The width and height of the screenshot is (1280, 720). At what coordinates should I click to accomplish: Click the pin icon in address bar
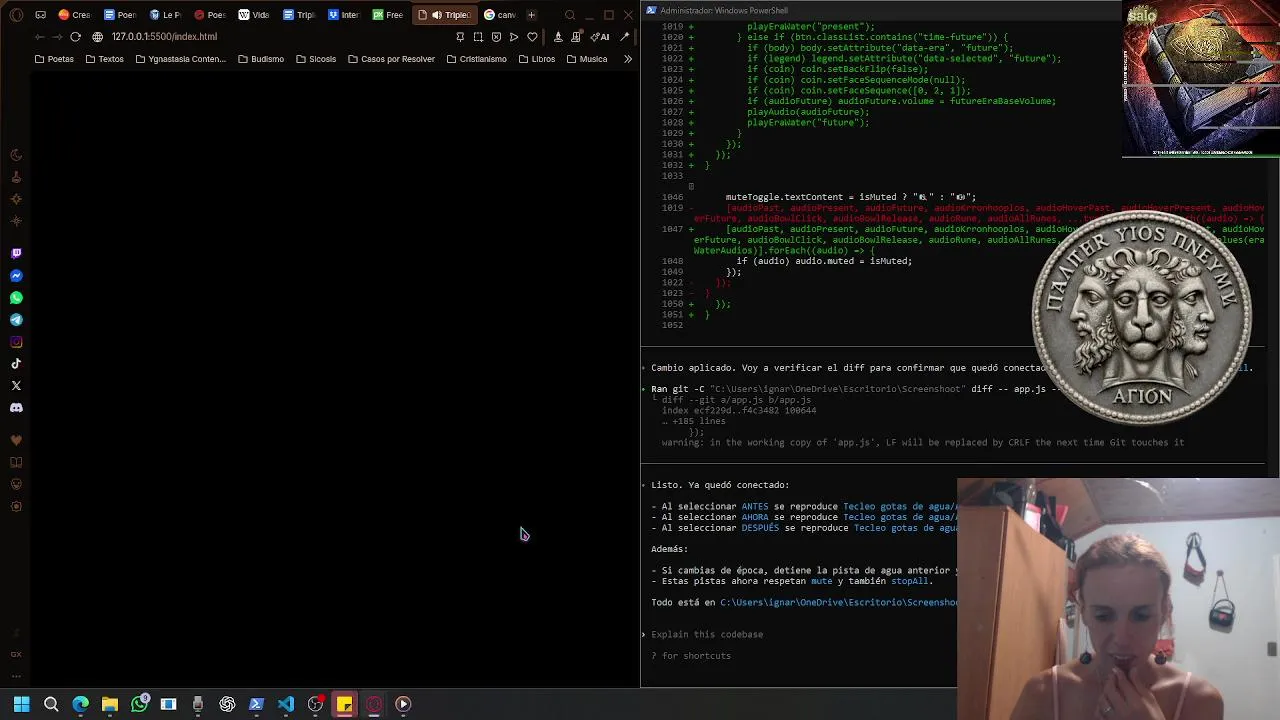[x=460, y=37]
